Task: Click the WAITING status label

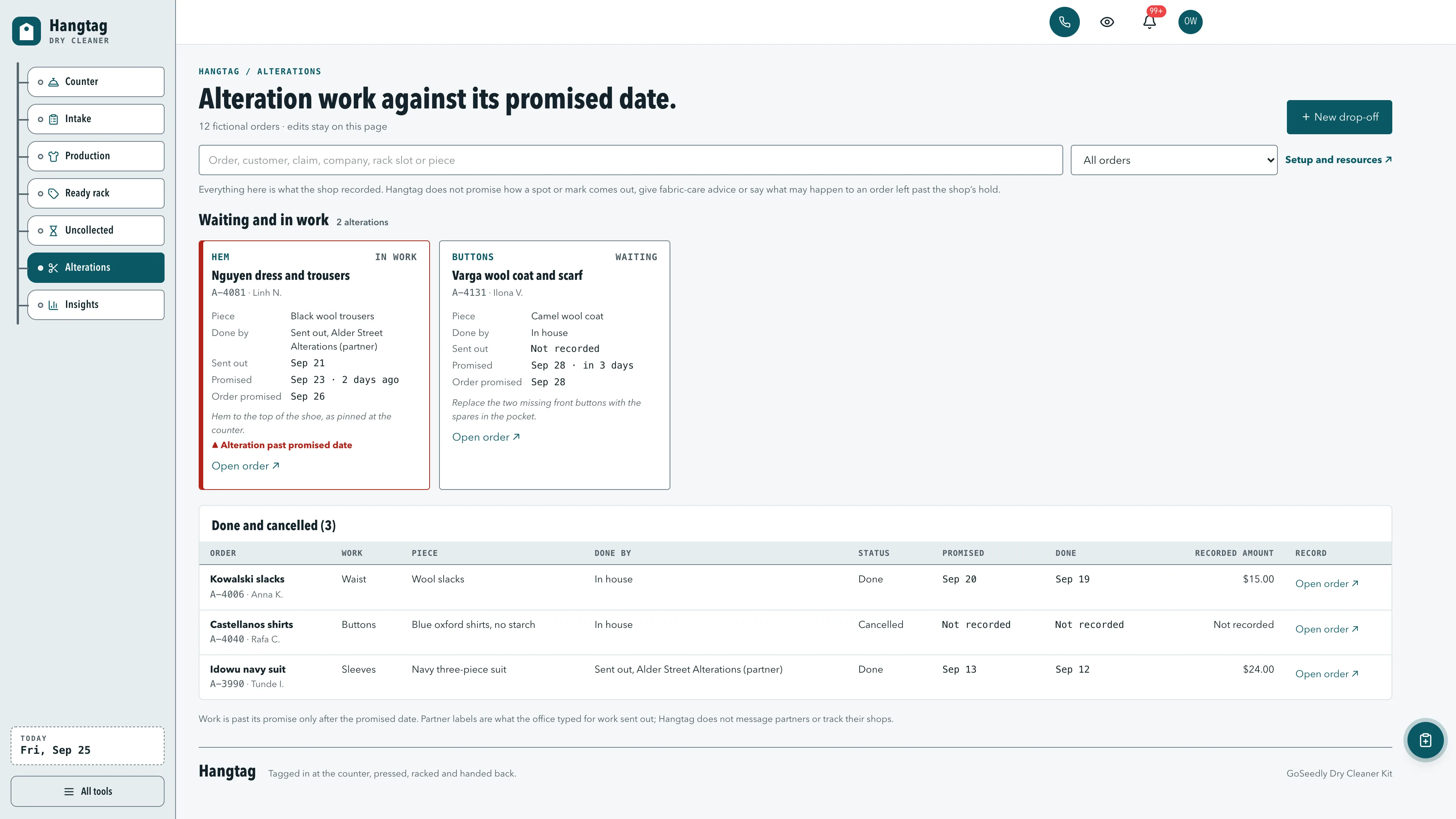Action: [636, 257]
